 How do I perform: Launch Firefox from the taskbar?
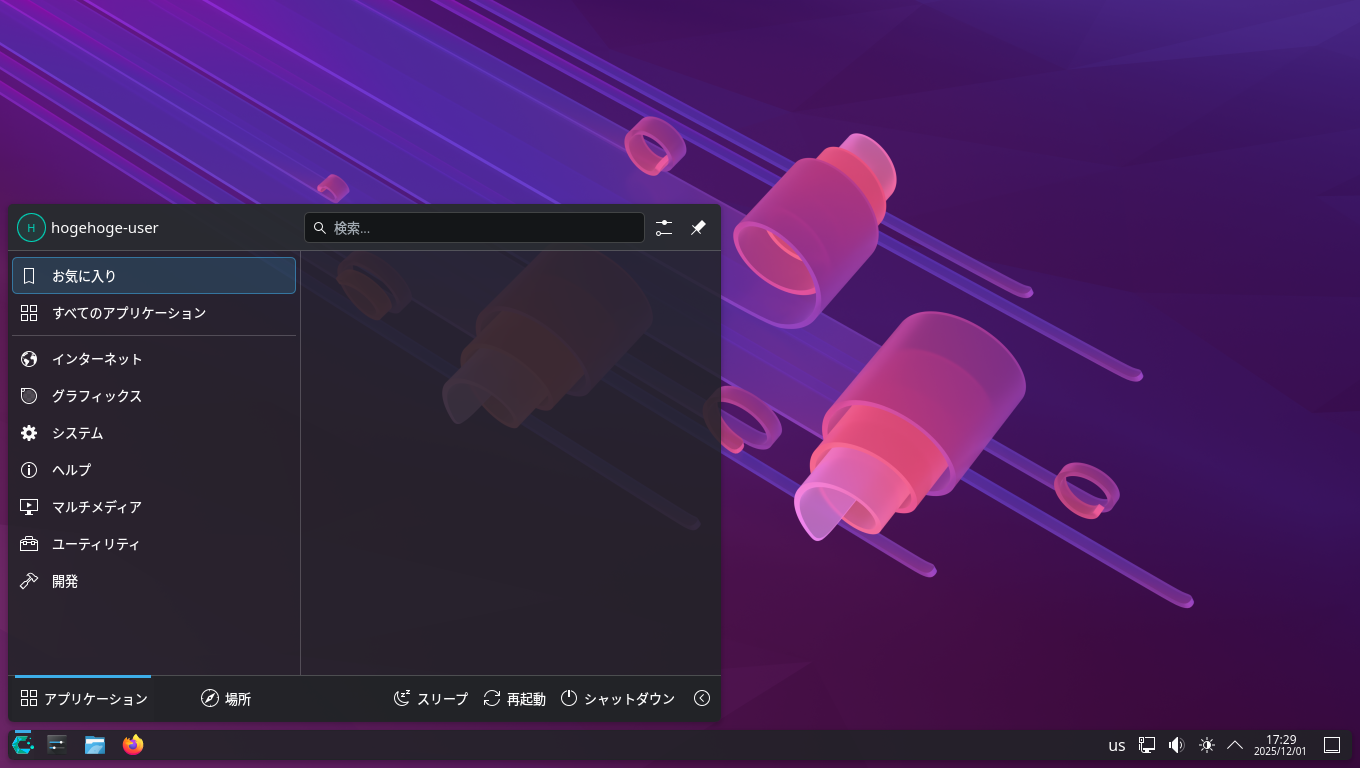[x=132, y=744]
